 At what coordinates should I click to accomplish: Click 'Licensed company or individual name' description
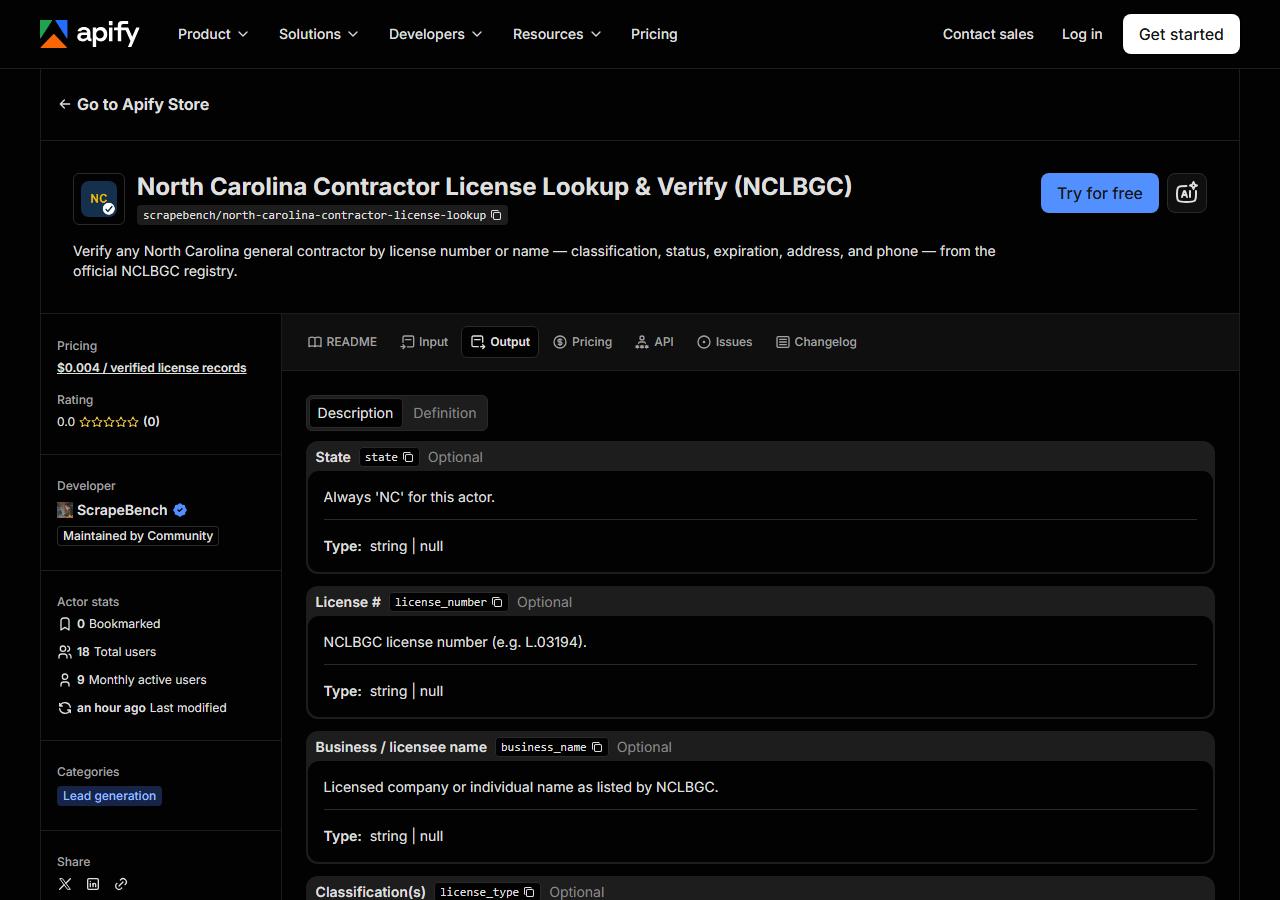tap(521, 787)
